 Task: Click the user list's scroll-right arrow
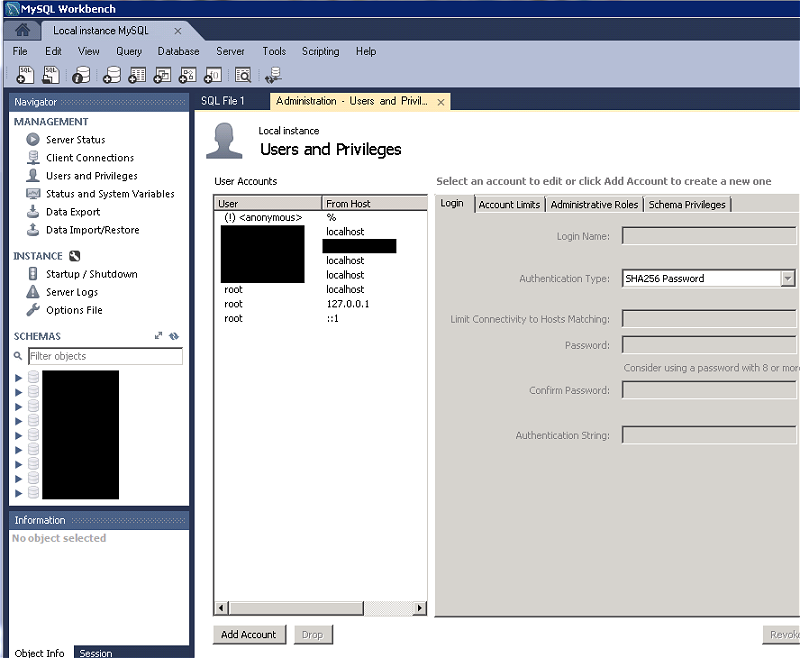pos(420,608)
